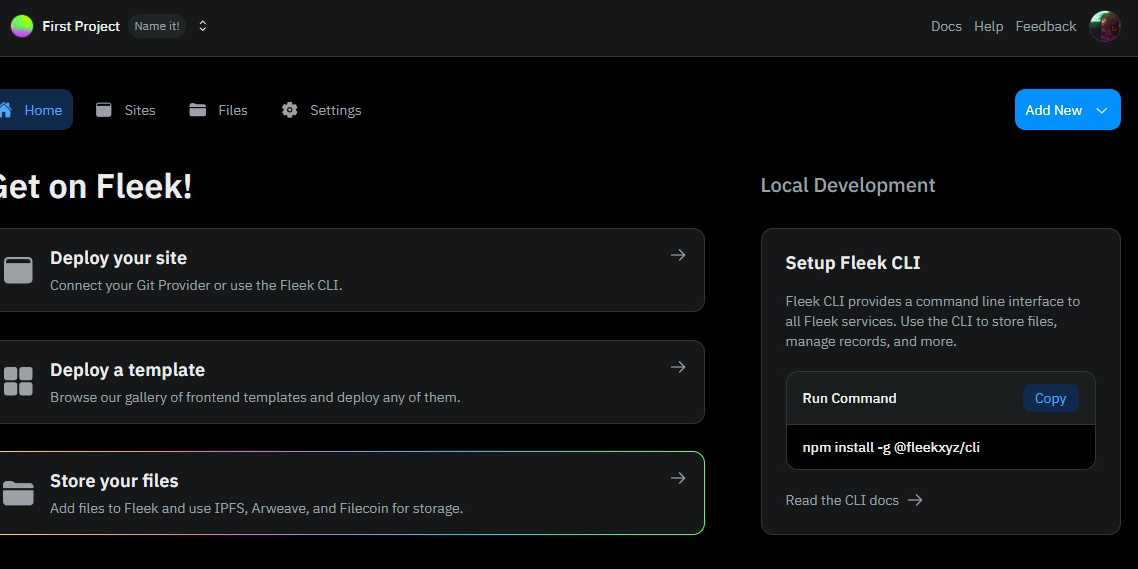Open the Docs link

[x=946, y=26]
